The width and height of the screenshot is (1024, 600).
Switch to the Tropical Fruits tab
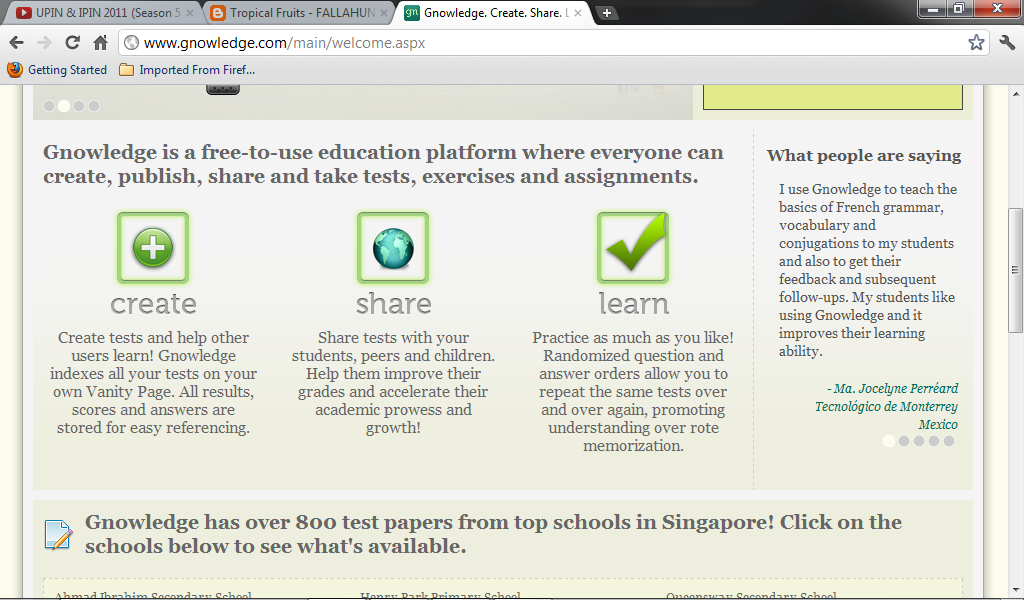(300, 12)
